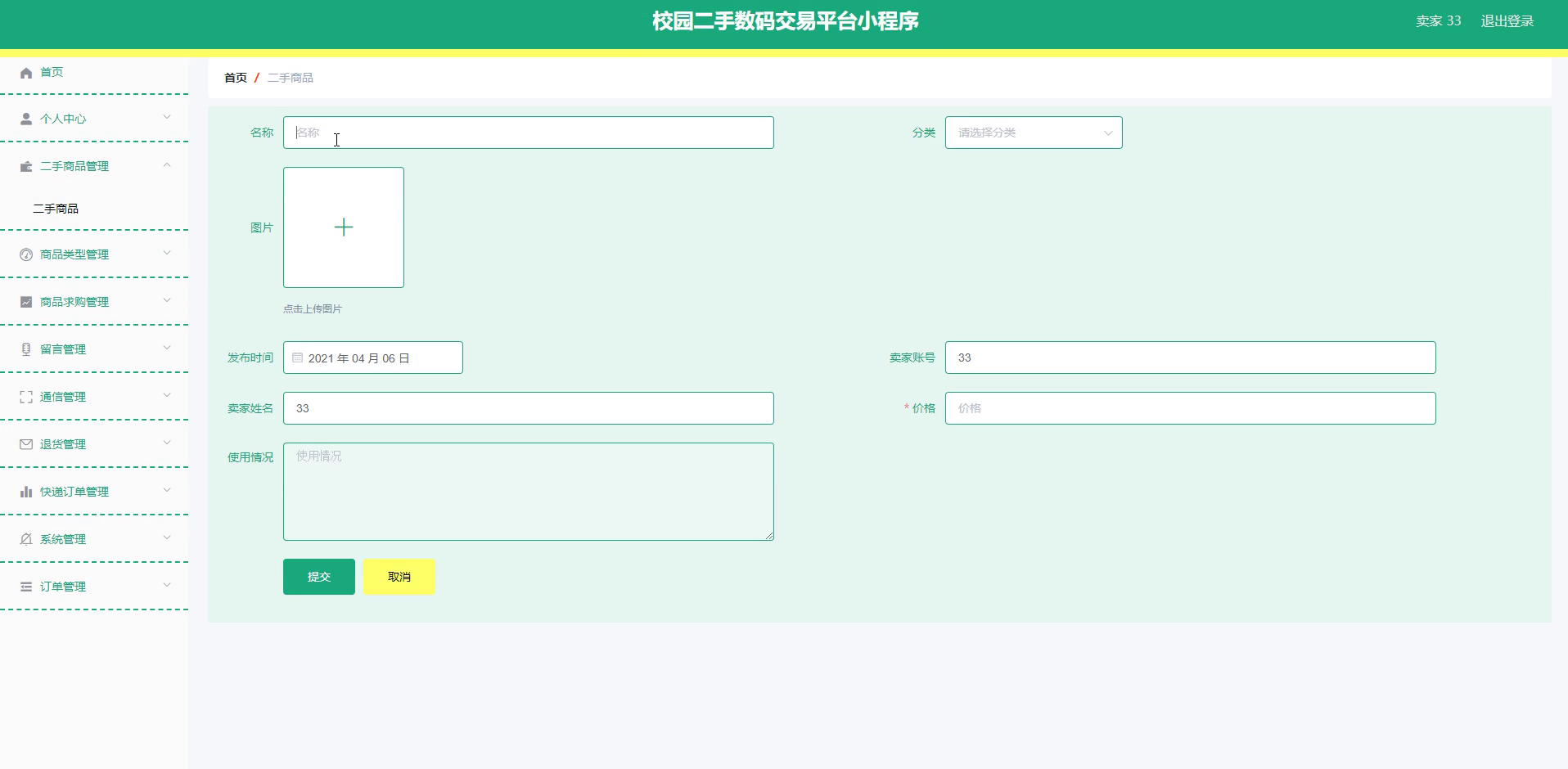Viewport: 1568px width, 769px height.
Task: Focus the 价格 input field
Action: pyautogui.click(x=1191, y=408)
